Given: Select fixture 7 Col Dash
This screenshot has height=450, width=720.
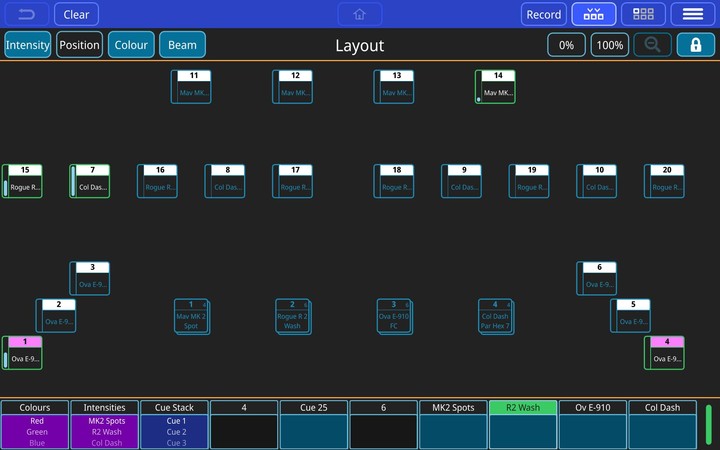Looking at the screenshot, I should click(90, 181).
